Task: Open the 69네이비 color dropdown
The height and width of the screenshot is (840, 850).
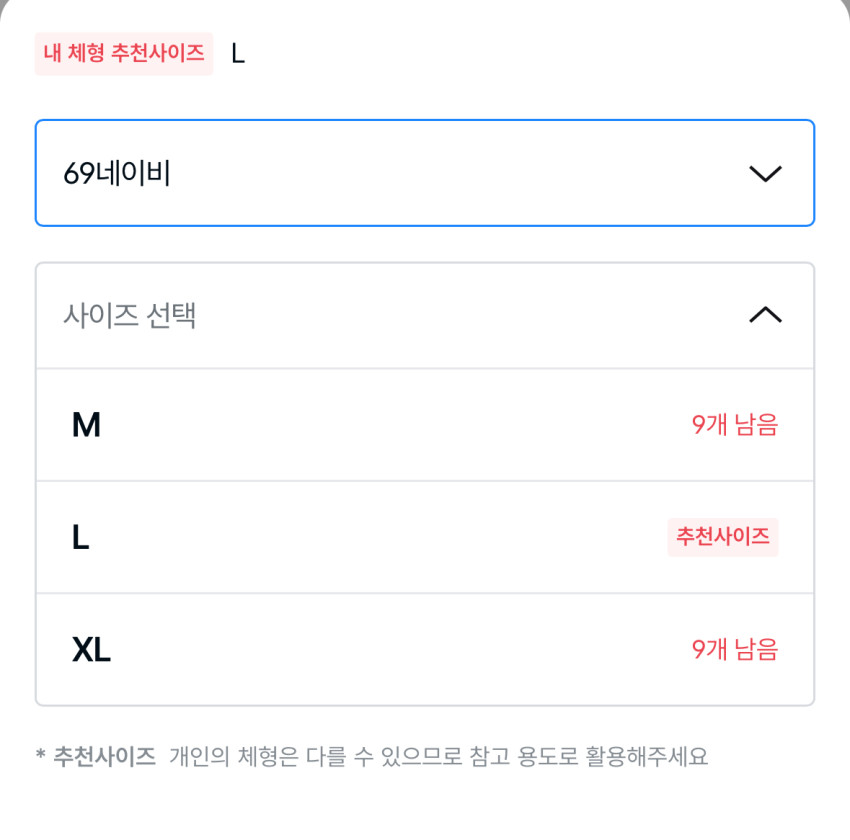Action: 425,173
